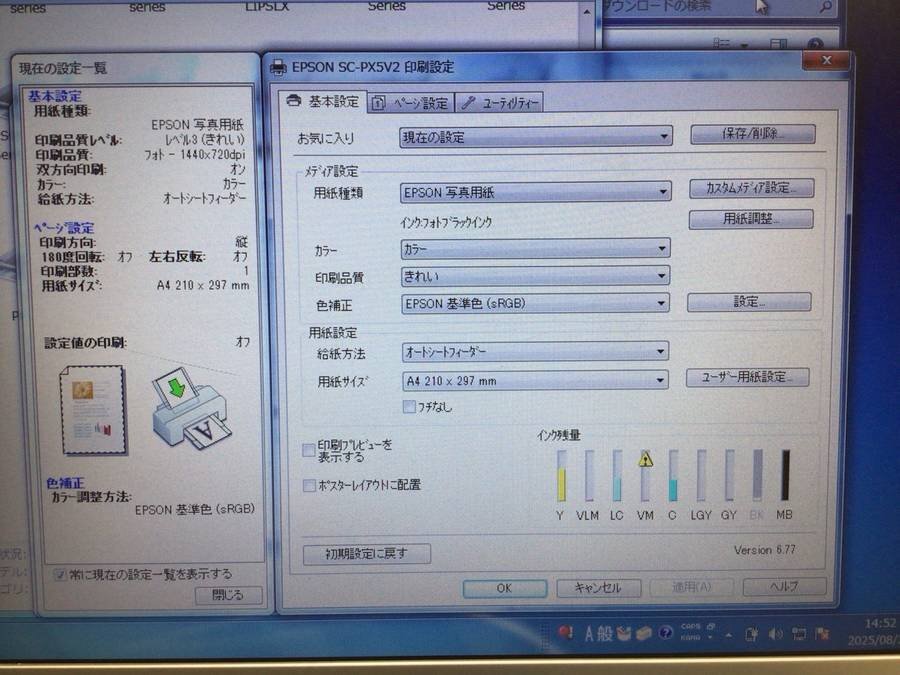Click the GY ink level bar

tap(730, 475)
